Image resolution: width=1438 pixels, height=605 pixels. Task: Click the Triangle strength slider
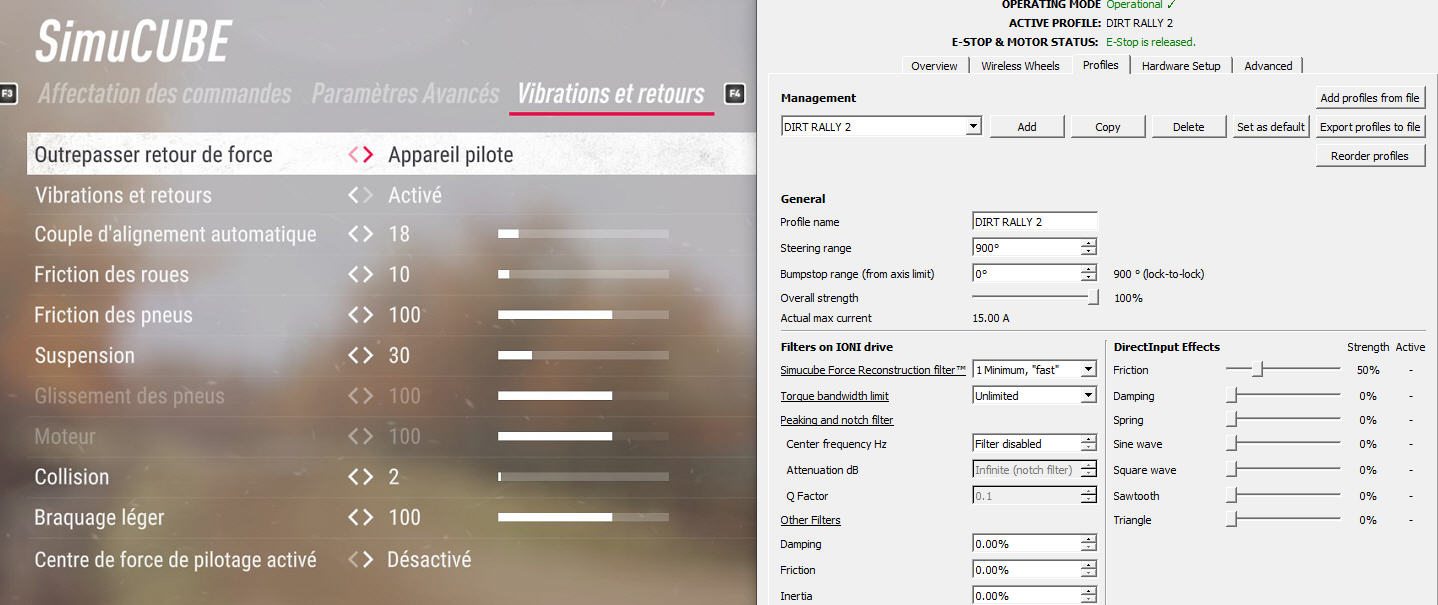pos(1283,520)
